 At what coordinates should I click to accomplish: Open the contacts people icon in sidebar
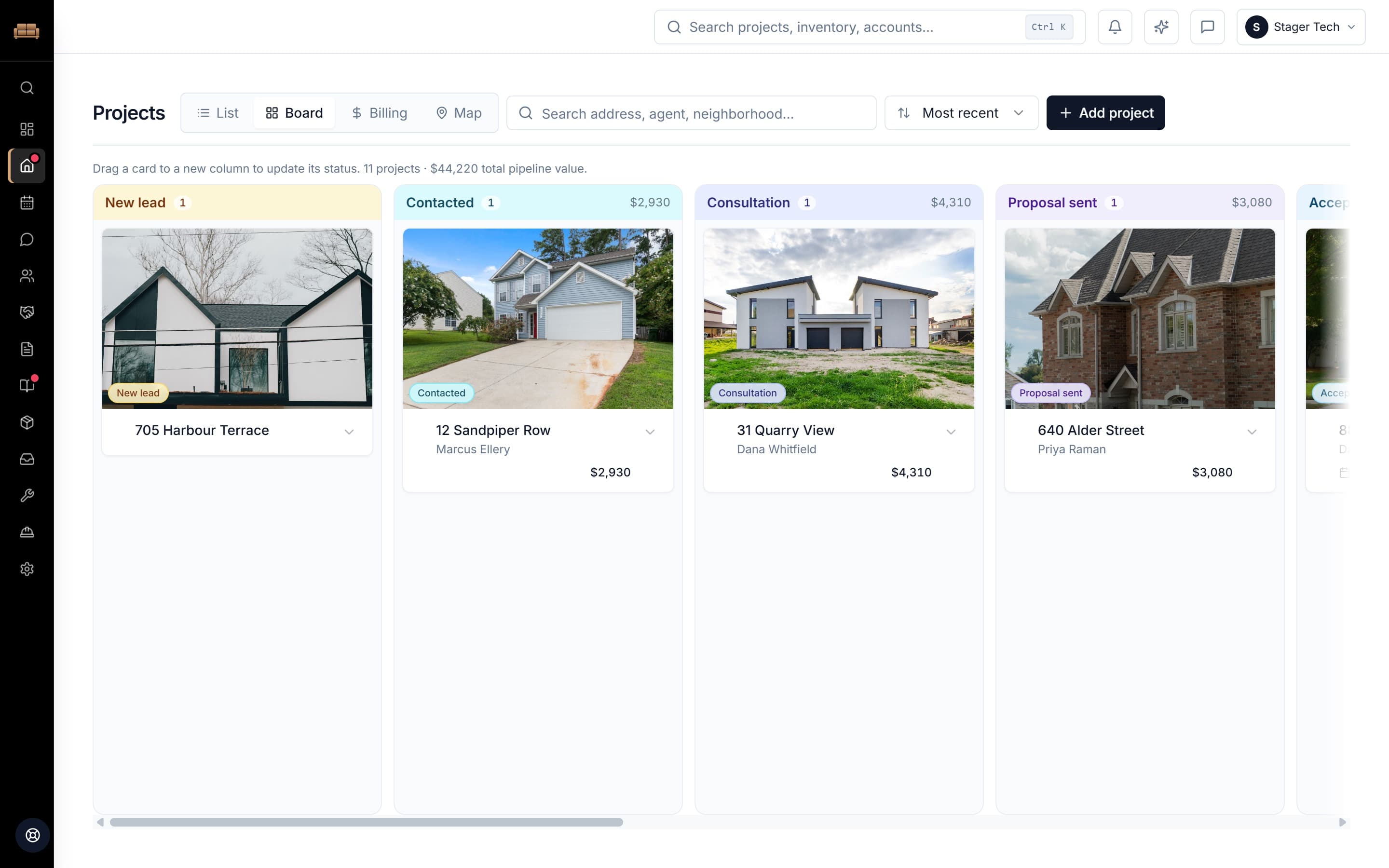tap(27, 276)
